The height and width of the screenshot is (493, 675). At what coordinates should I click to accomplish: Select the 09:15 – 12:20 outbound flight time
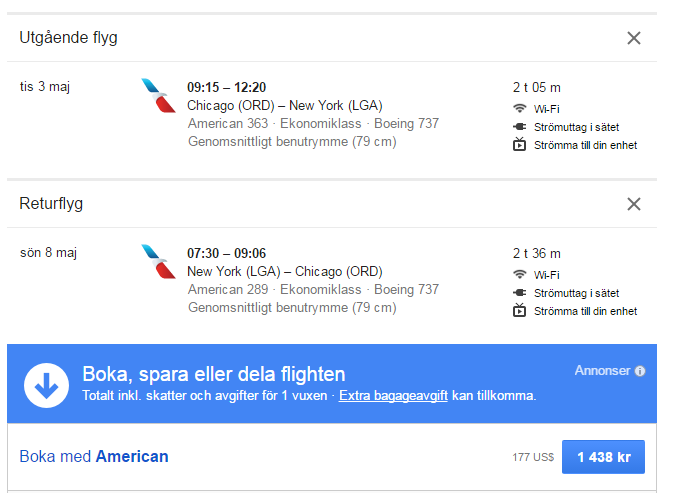tap(227, 87)
